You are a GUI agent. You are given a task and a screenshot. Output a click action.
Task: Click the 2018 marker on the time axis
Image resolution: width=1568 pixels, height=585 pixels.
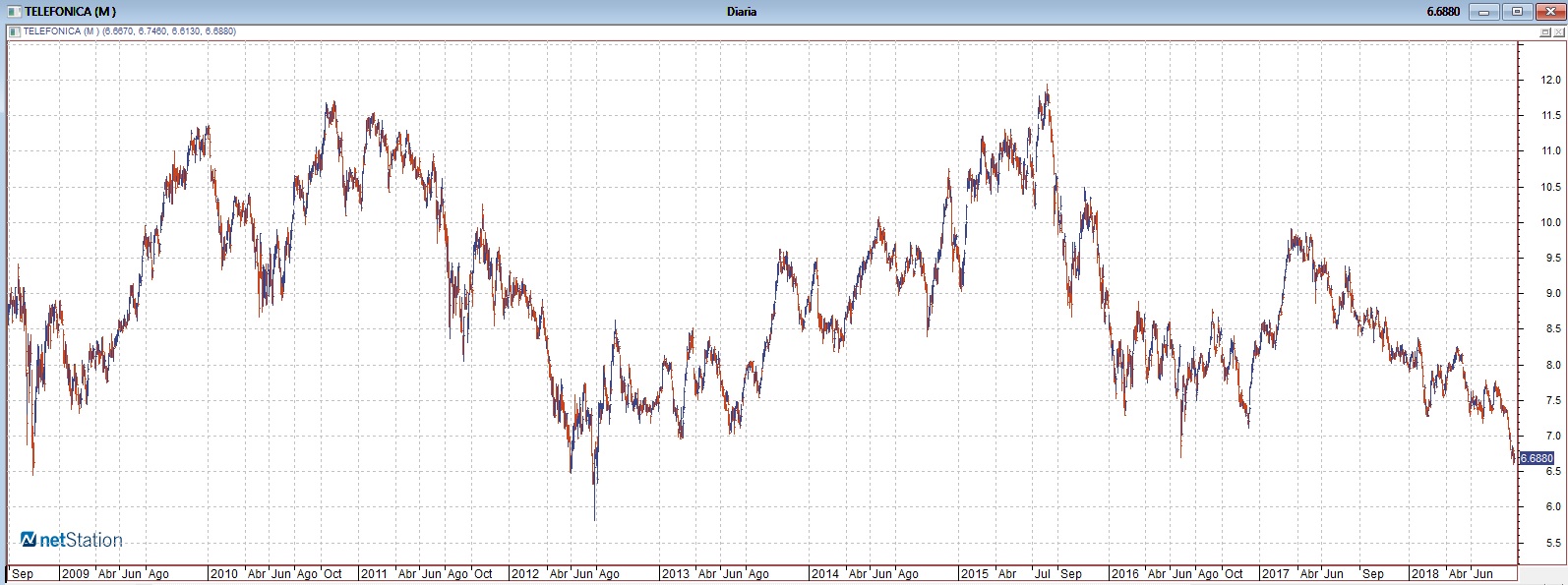coord(1424,574)
